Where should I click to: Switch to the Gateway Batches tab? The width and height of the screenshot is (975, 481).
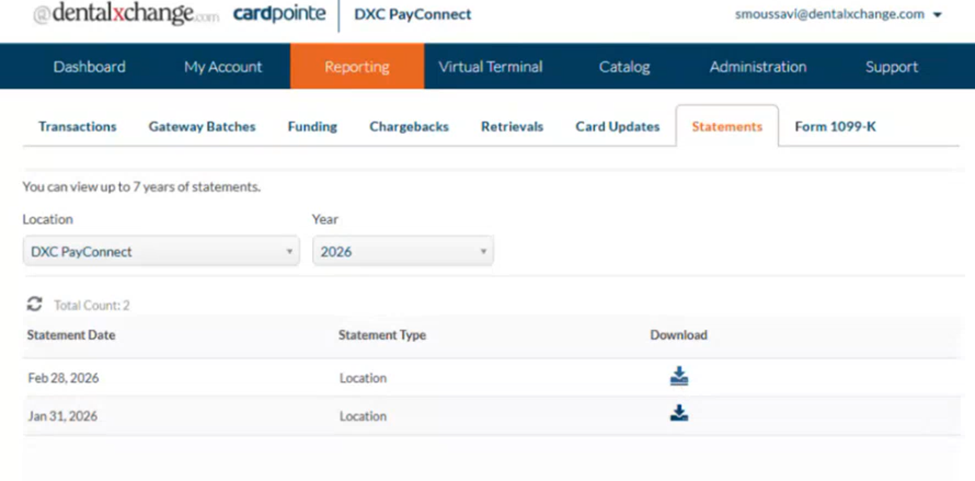coord(202,127)
